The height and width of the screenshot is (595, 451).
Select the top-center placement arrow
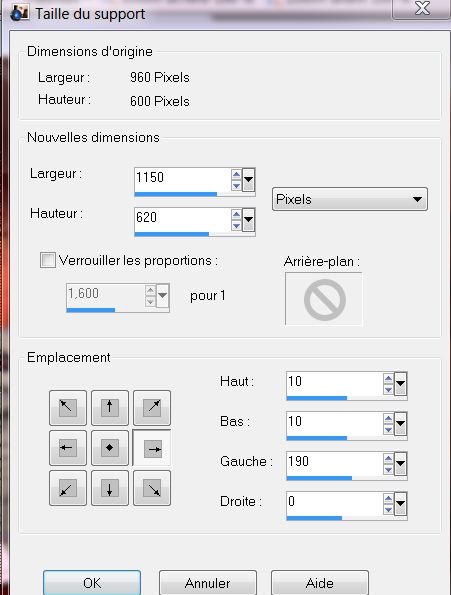(110, 408)
